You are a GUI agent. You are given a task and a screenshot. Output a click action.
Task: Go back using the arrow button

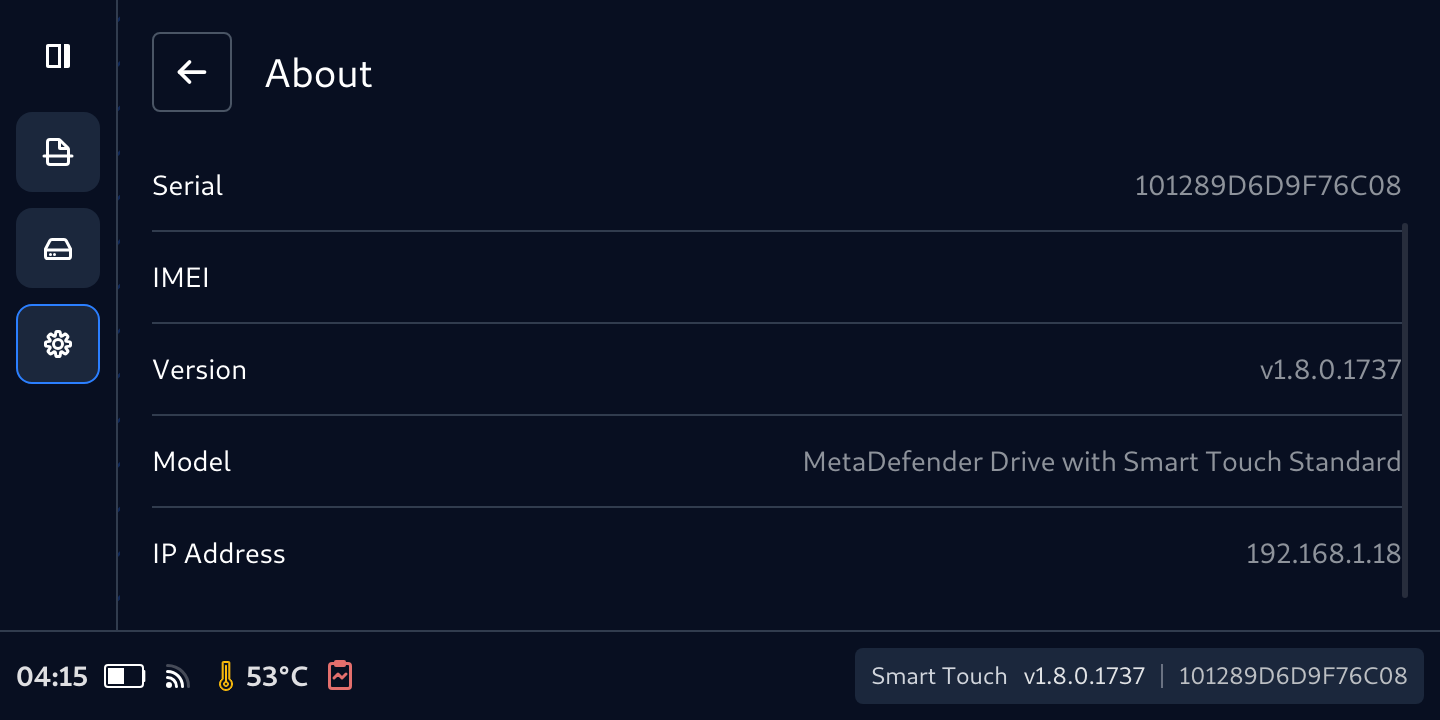coord(192,72)
